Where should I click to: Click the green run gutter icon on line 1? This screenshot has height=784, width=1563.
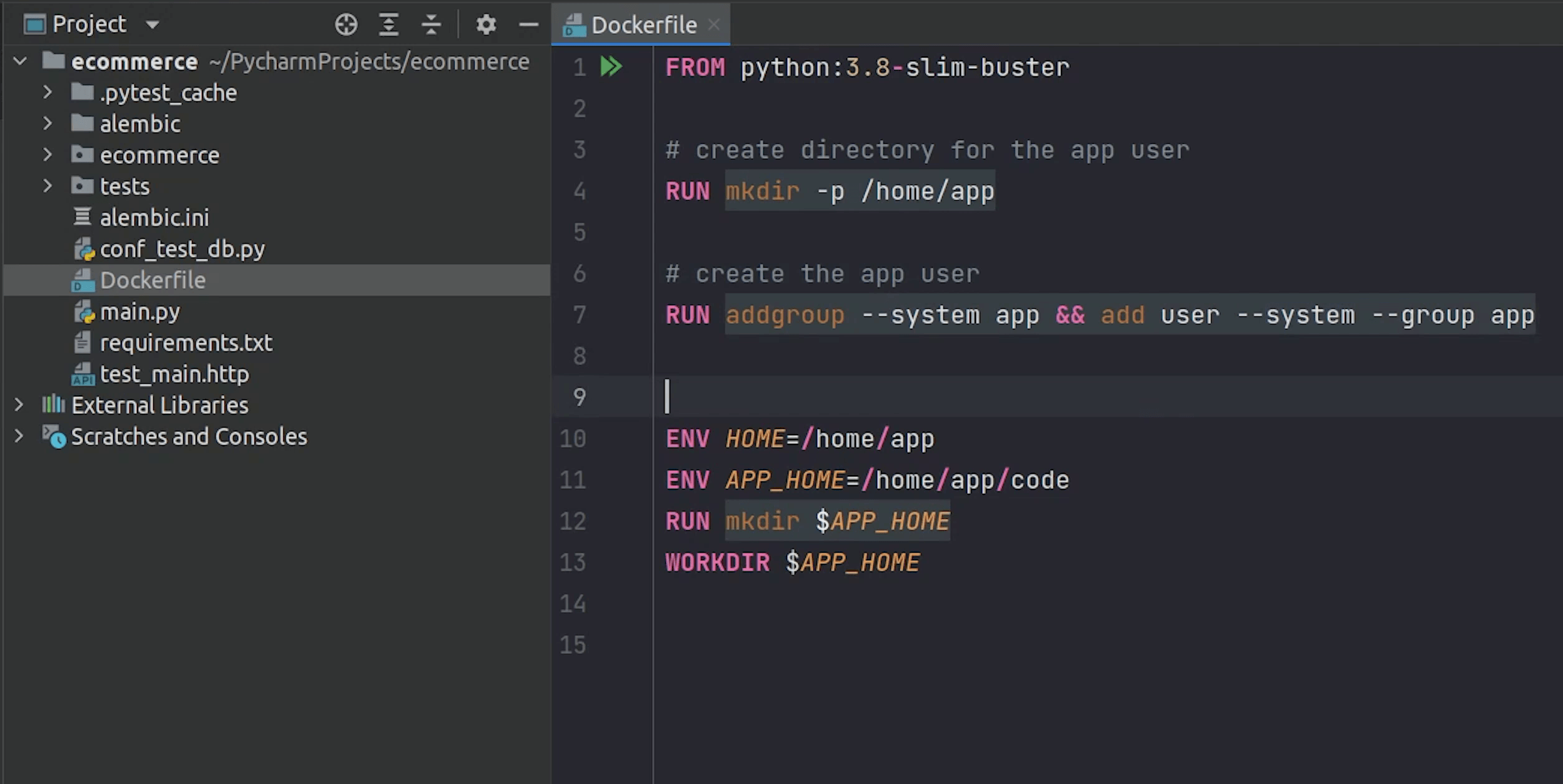point(610,66)
